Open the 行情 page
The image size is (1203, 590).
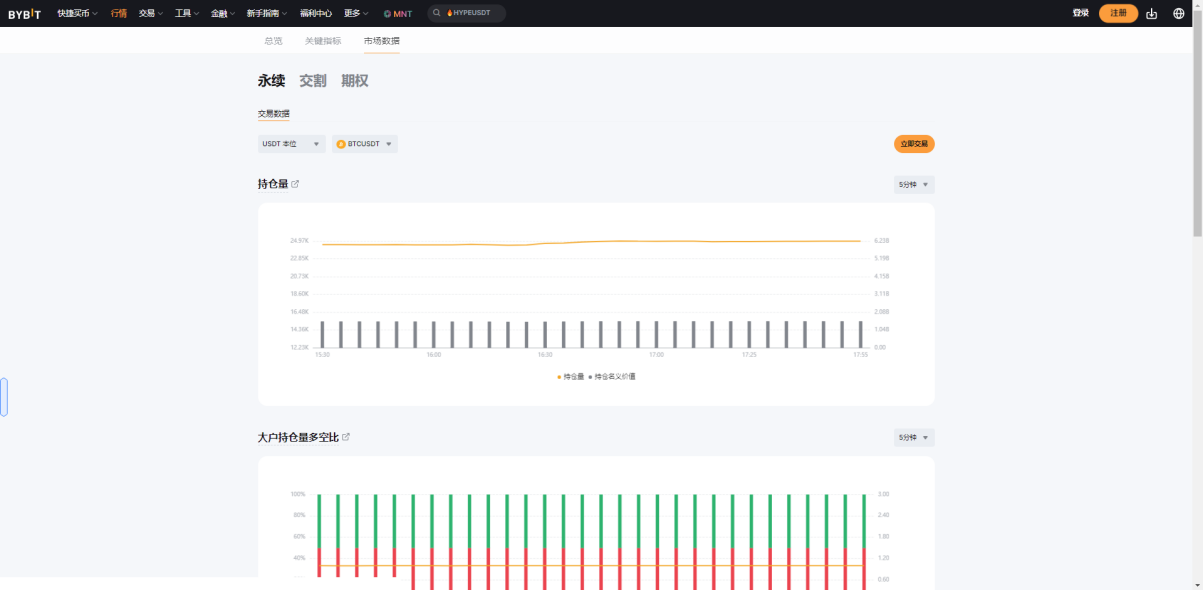coord(119,14)
